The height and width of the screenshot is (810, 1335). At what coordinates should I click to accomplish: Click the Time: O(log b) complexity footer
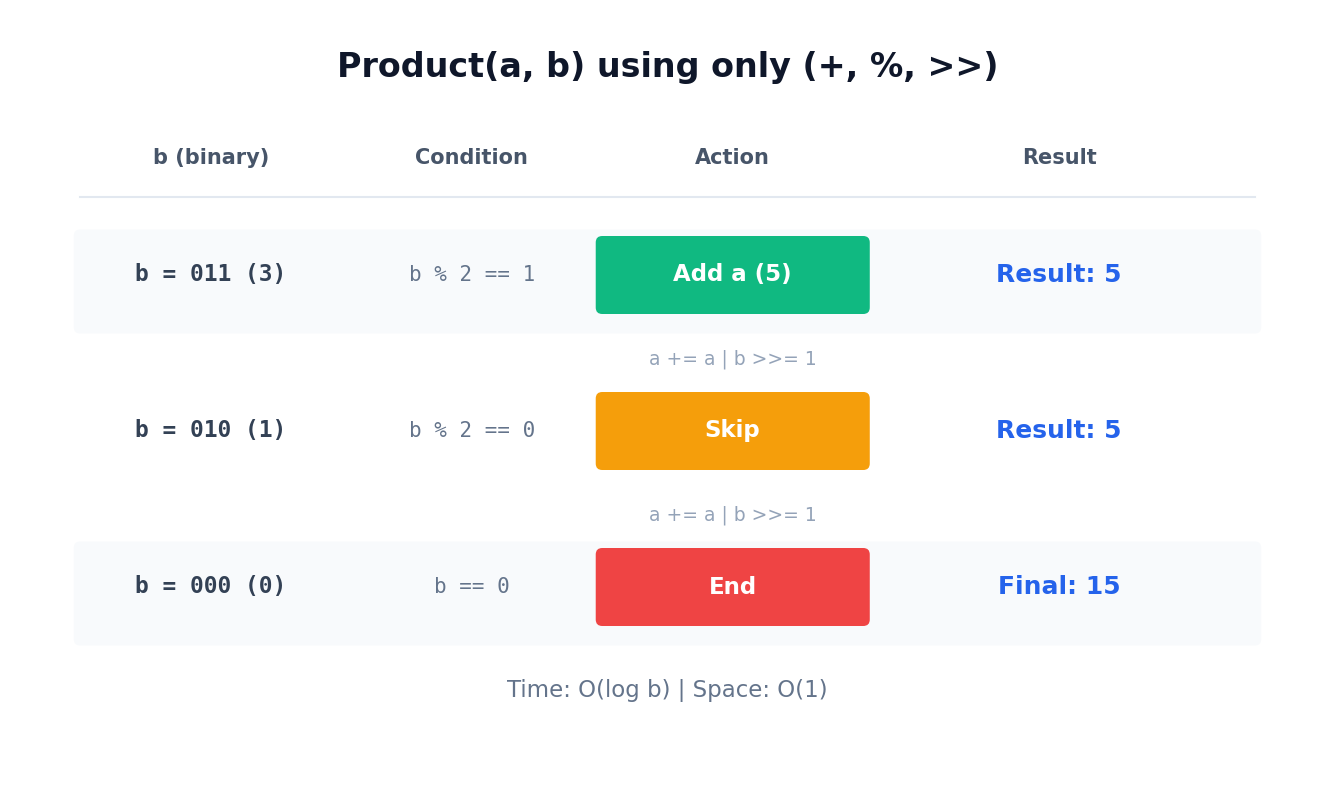pos(667,690)
